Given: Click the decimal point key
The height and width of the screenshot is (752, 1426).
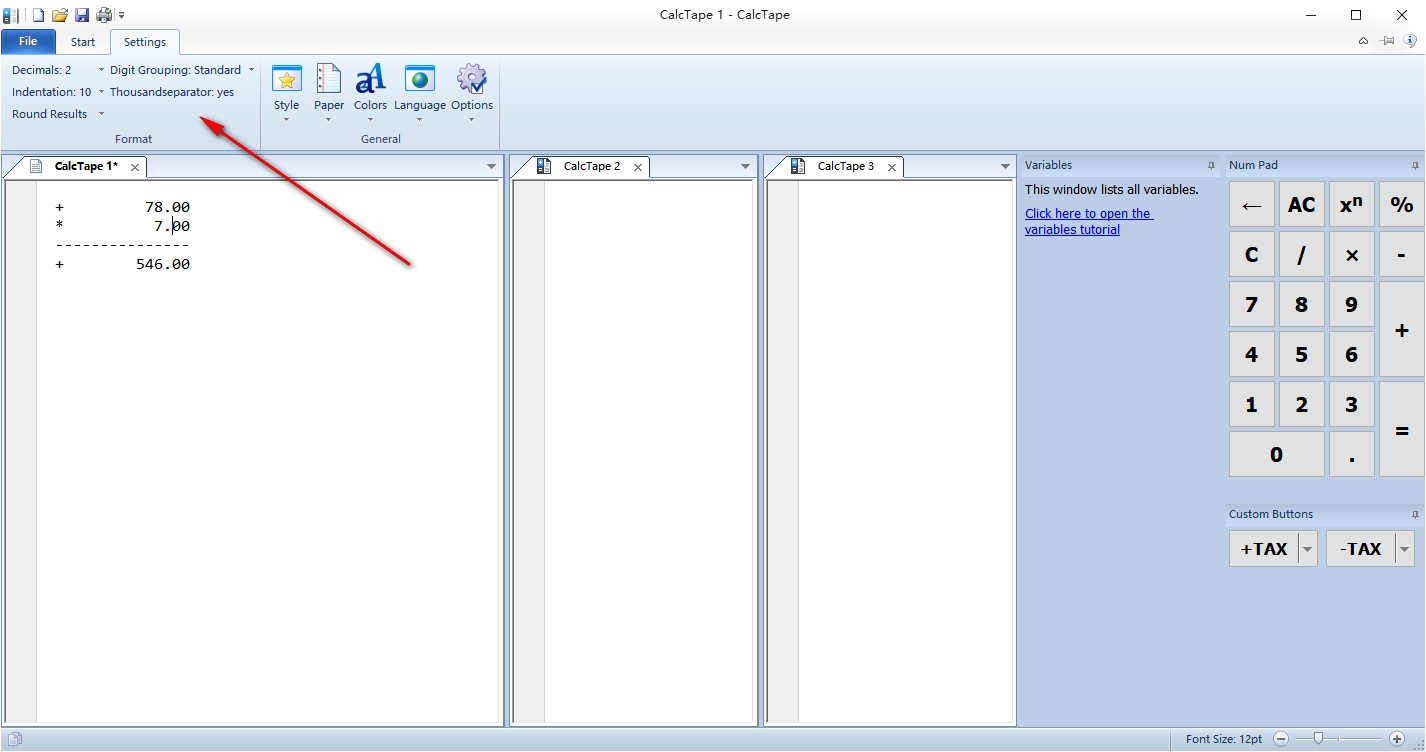Looking at the screenshot, I should click(1351, 454).
